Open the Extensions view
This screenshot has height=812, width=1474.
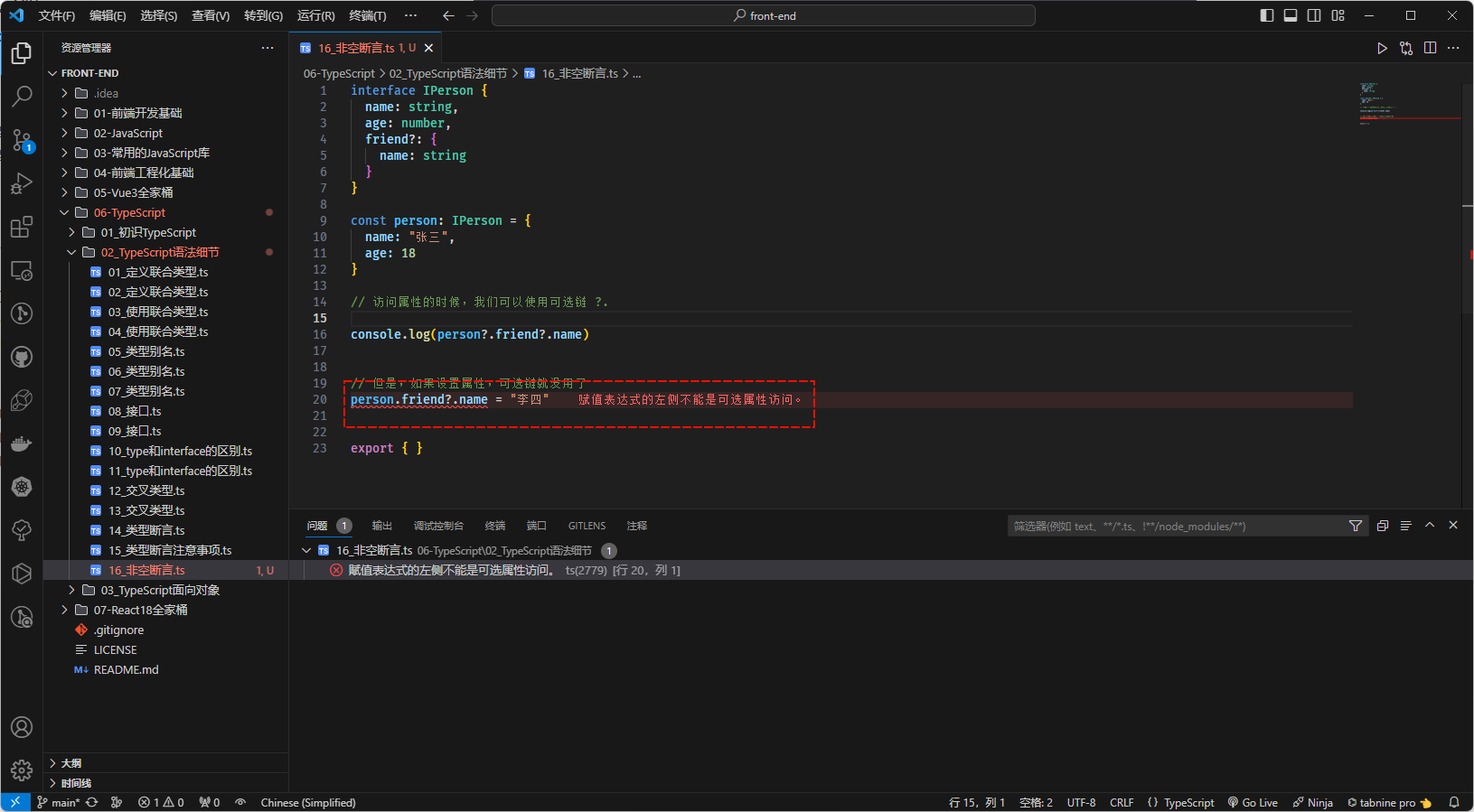tap(22, 227)
